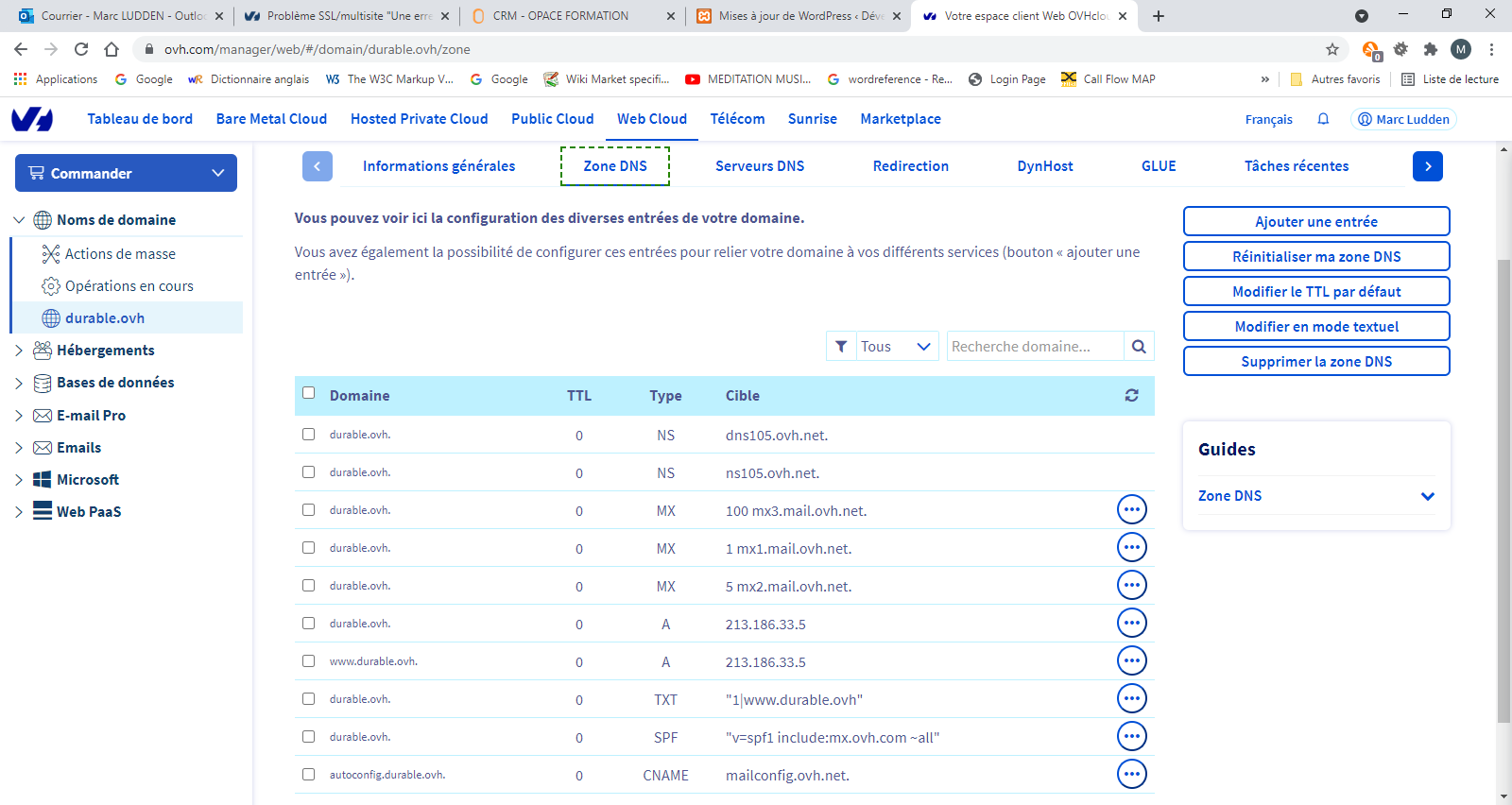Click the Recherche domaine search field

tap(1035, 347)
